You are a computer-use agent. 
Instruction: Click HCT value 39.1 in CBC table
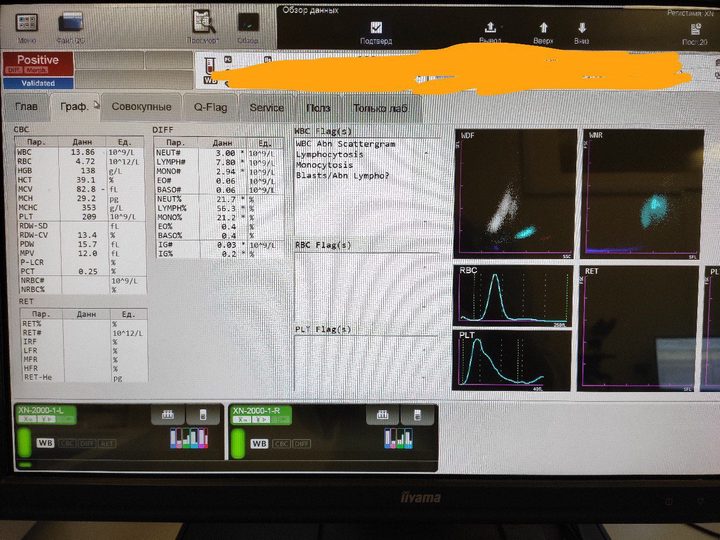(86, 180)
